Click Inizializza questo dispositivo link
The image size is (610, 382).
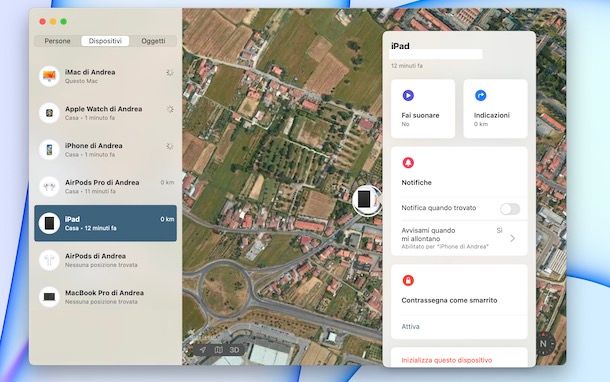pos(447,360)
